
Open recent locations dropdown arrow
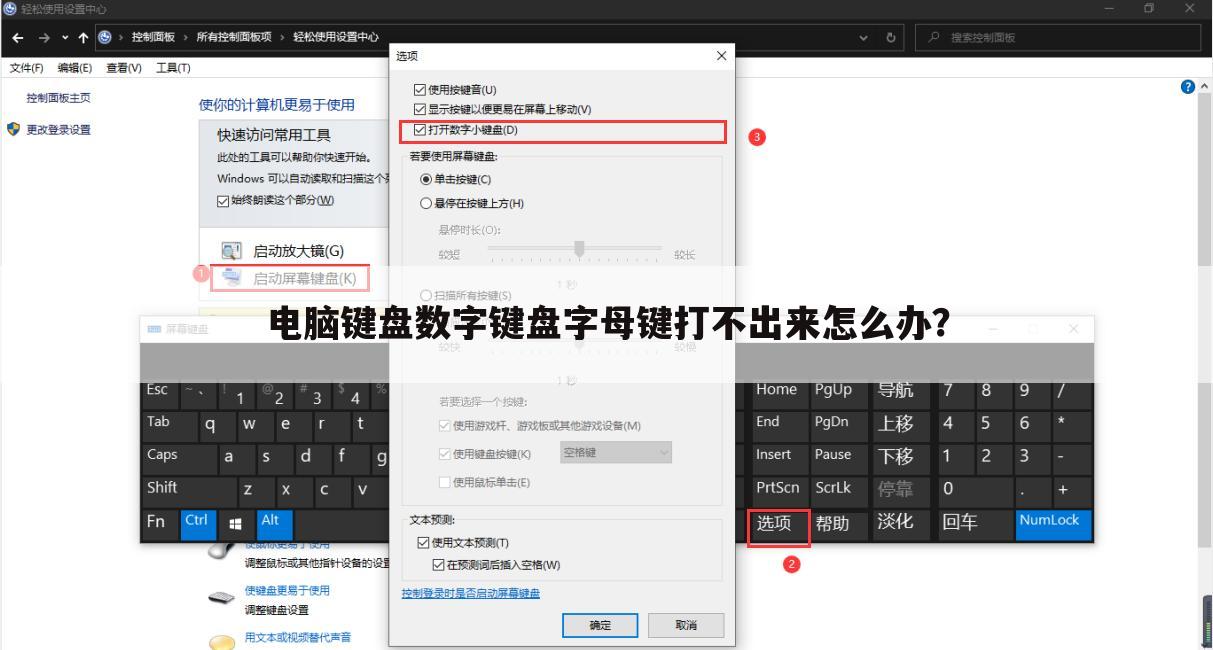tap(65, 38)
